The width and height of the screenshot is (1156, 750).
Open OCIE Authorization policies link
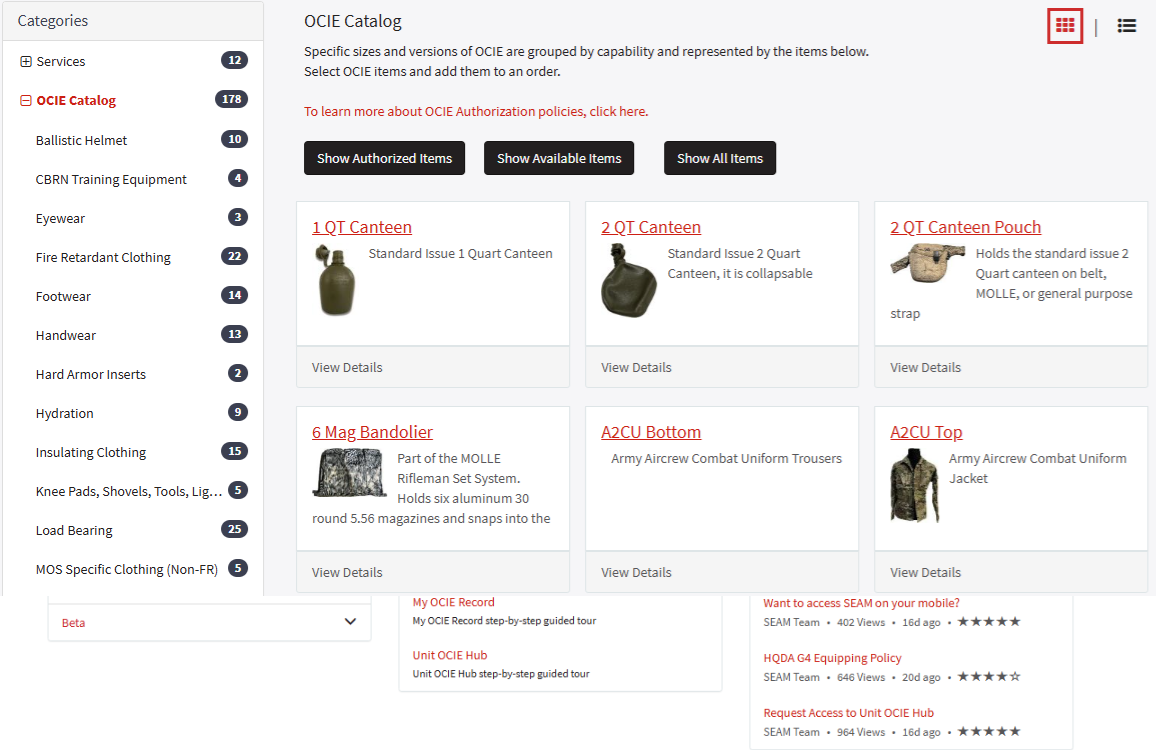coord(476,112)
